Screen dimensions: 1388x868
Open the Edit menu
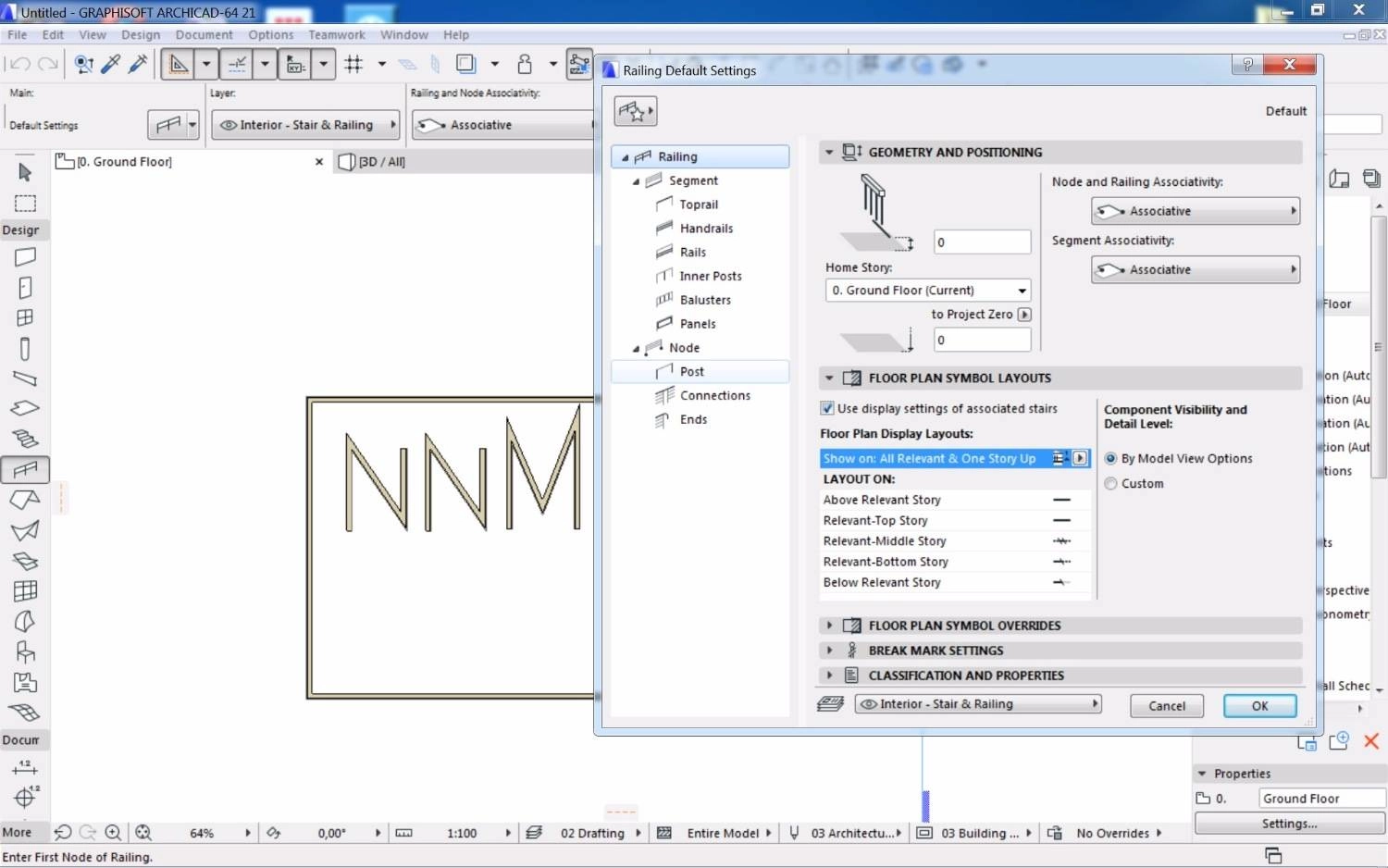point(53,35)
